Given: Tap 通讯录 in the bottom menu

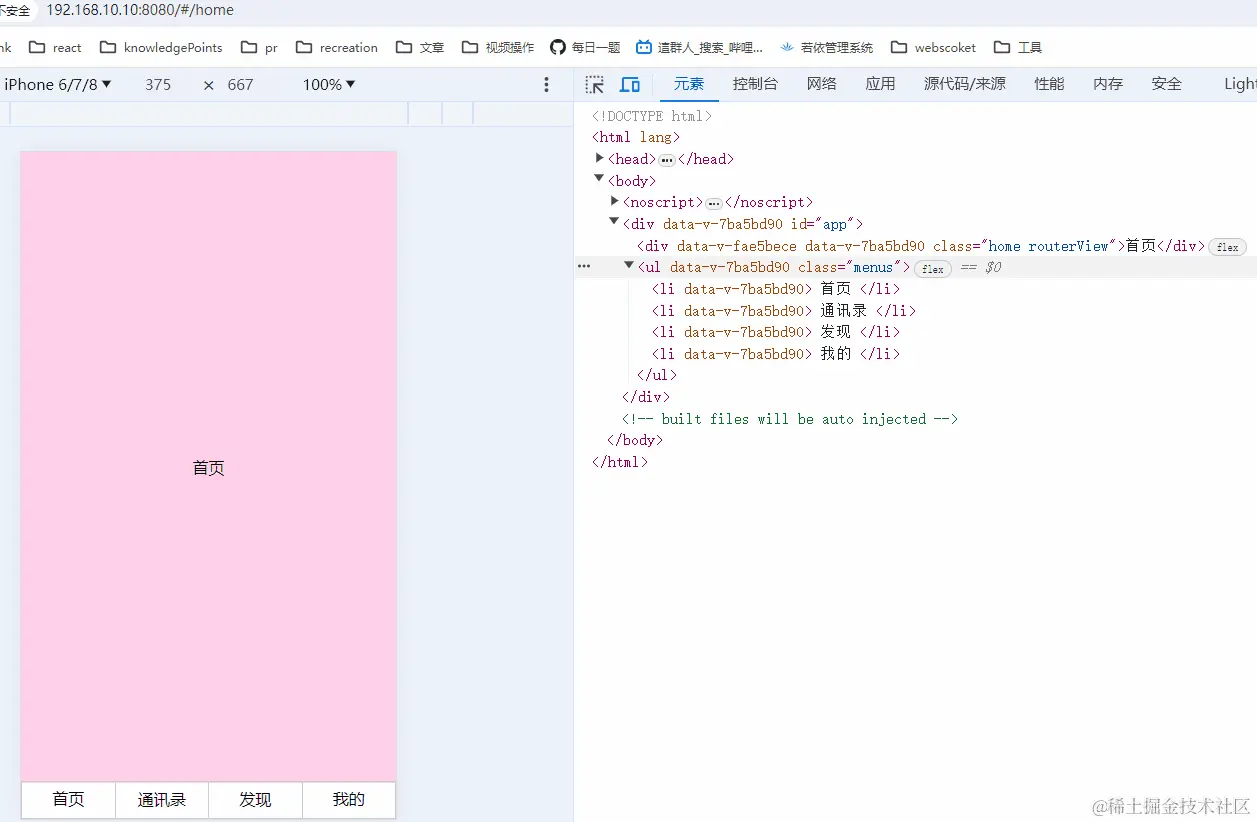Looking at the screenshot, I should click(x=162, y=800).
